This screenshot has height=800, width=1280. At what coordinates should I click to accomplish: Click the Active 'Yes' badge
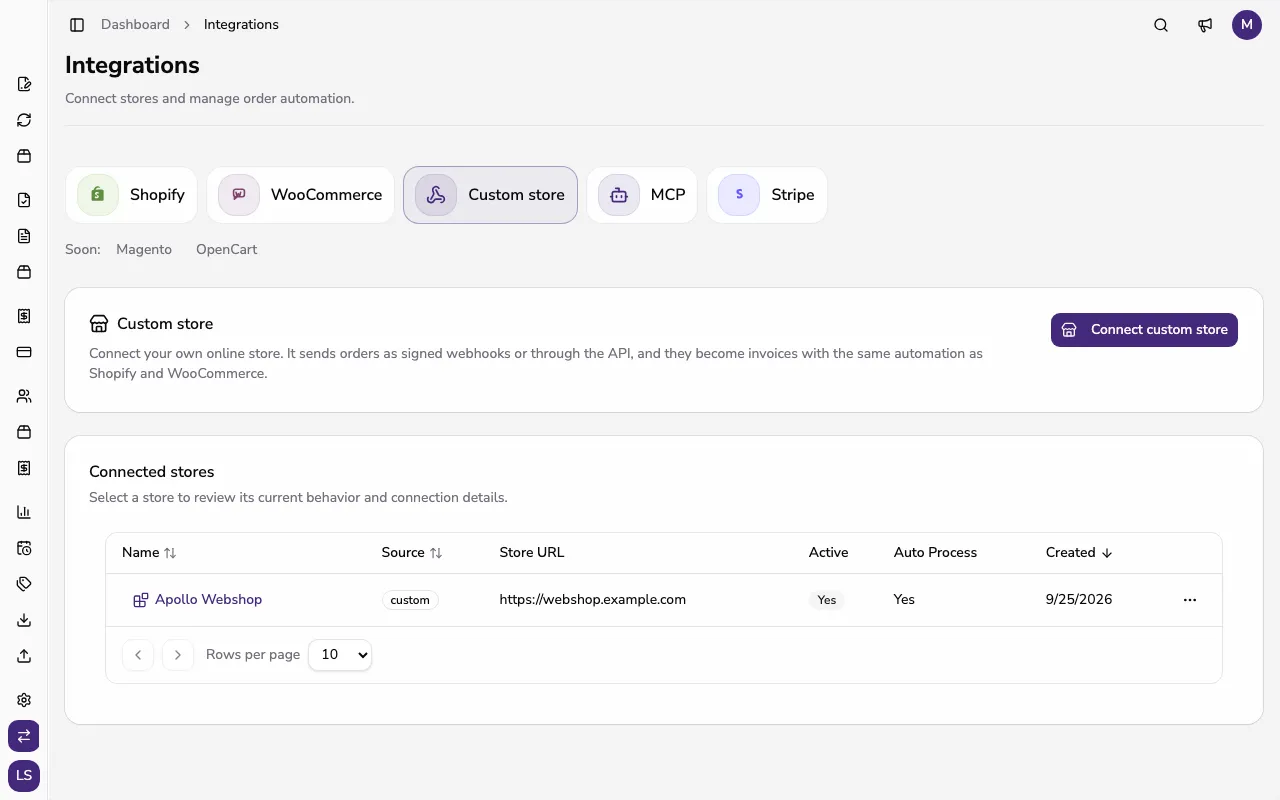[827, 600]
